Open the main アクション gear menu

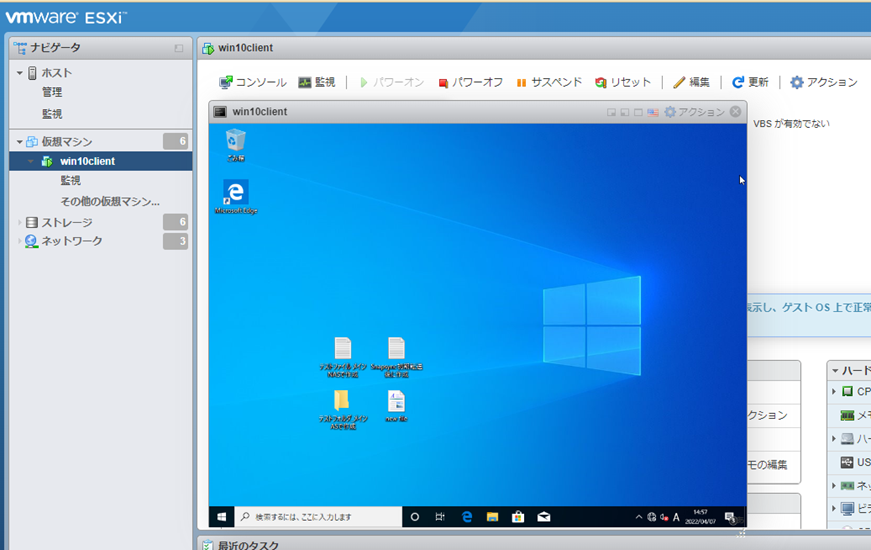coord(824,82)
